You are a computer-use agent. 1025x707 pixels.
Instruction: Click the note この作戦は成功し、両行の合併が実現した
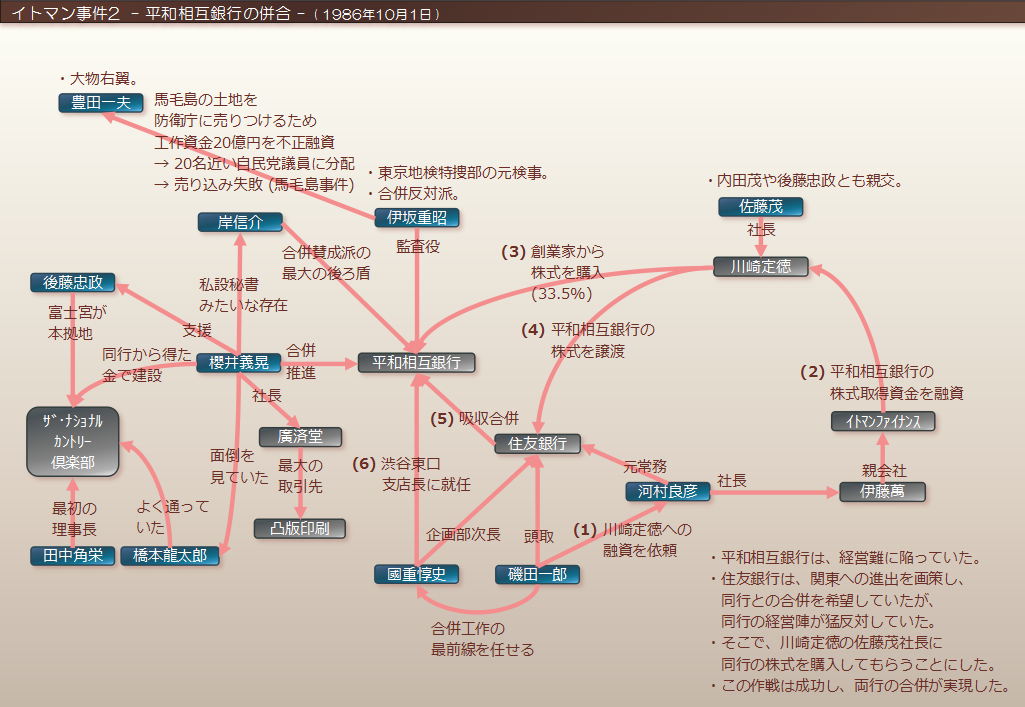(861, 686)
